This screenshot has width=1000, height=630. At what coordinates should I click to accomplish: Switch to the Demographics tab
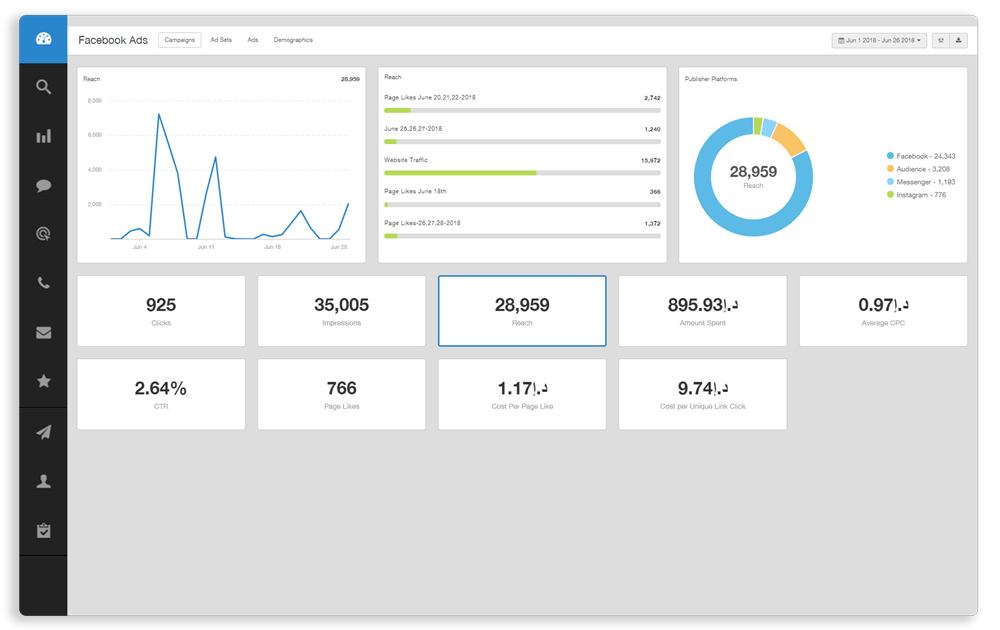pyautogui.click(x=293, y=40)
